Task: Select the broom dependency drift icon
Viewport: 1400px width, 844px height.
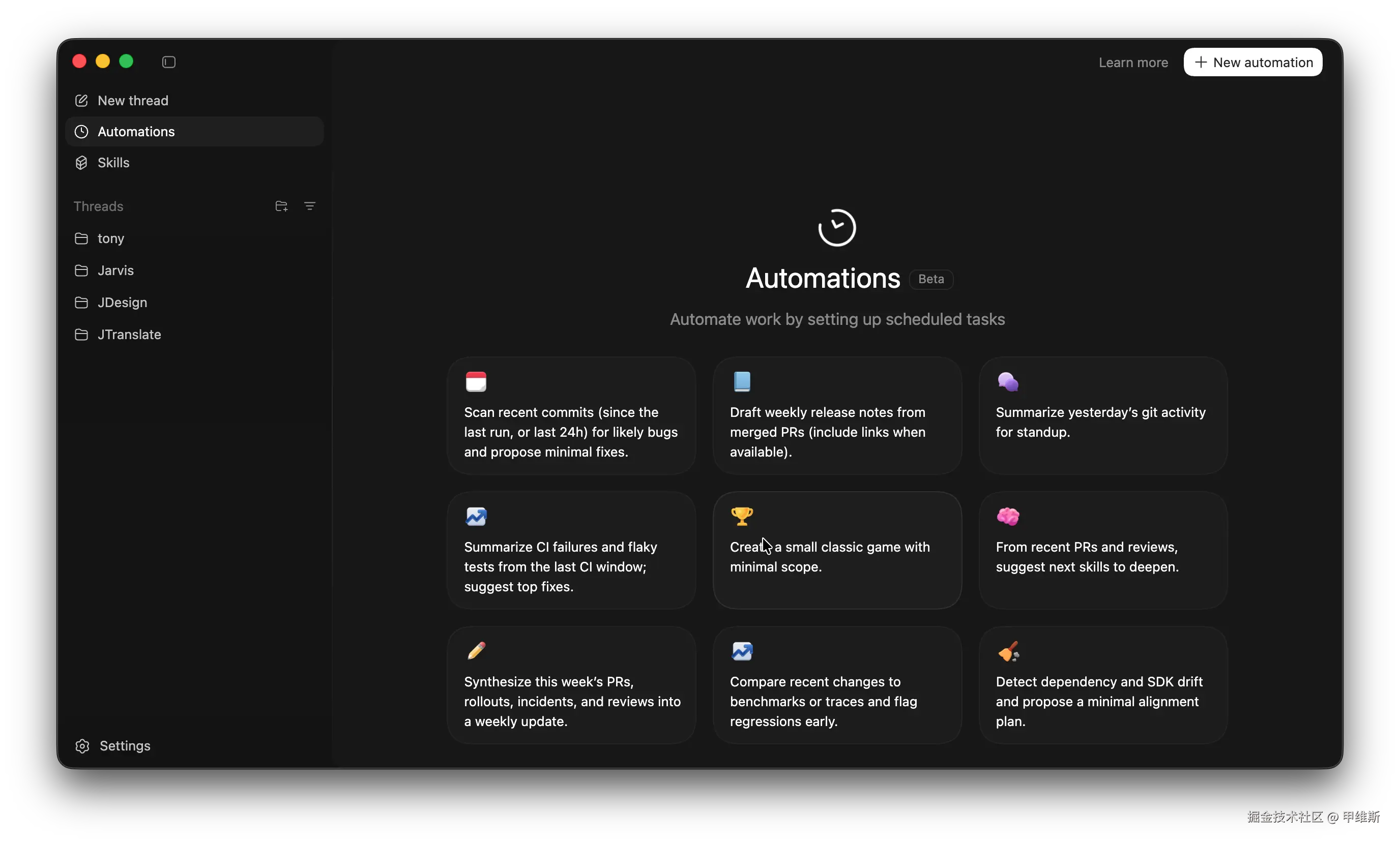Action: click(1008, 651)
